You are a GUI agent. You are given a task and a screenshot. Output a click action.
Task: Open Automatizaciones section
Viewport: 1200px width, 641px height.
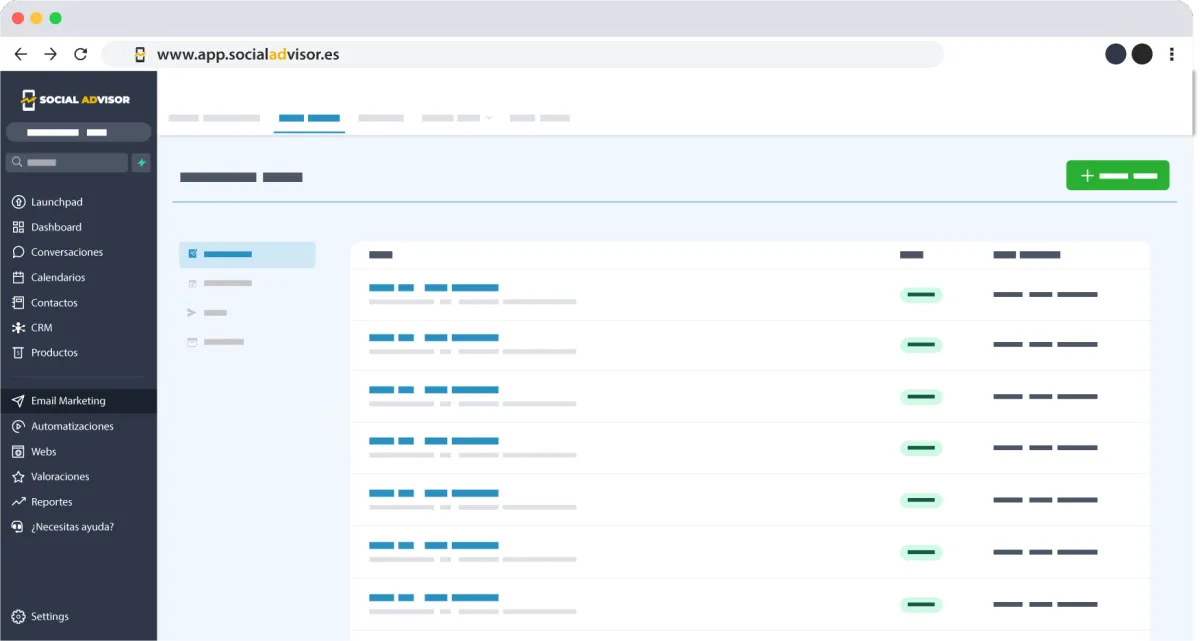(72, 426)
